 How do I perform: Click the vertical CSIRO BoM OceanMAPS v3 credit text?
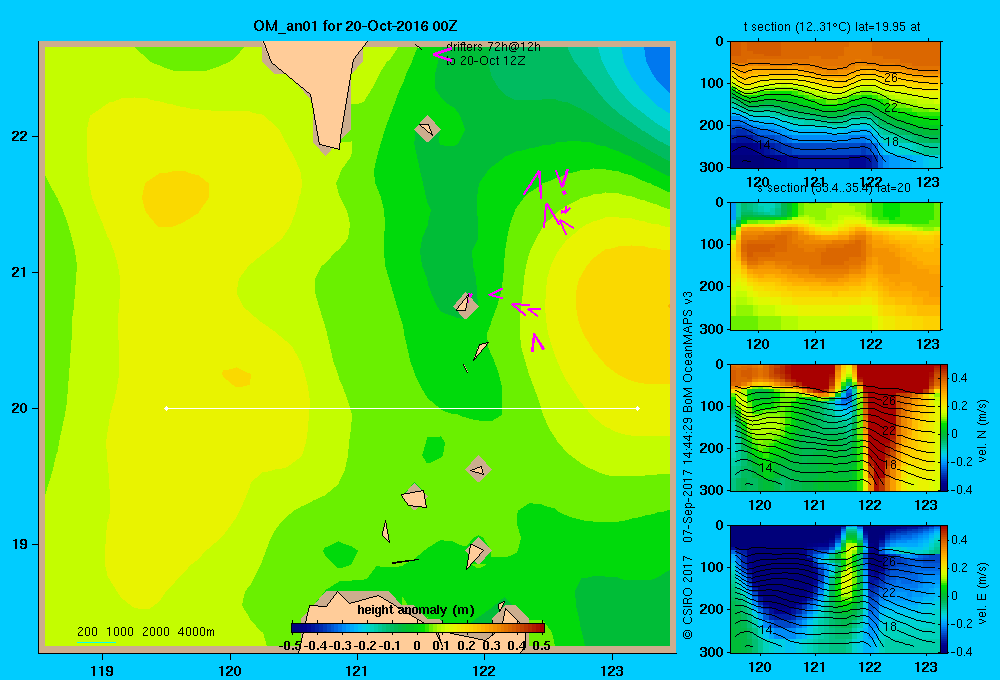688,466
